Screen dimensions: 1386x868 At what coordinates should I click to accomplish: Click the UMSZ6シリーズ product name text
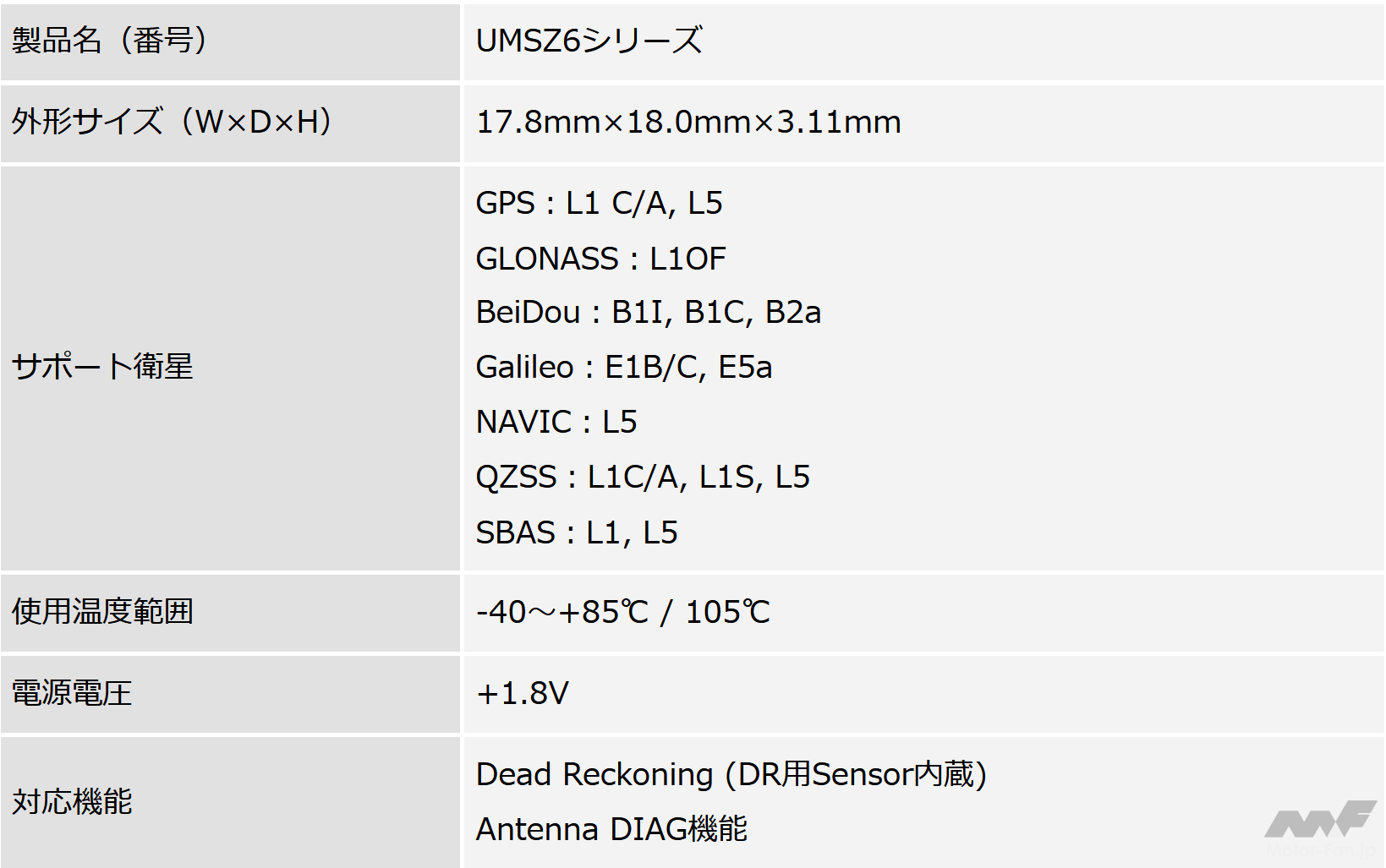pyautogui.click(x=589, y=41)
